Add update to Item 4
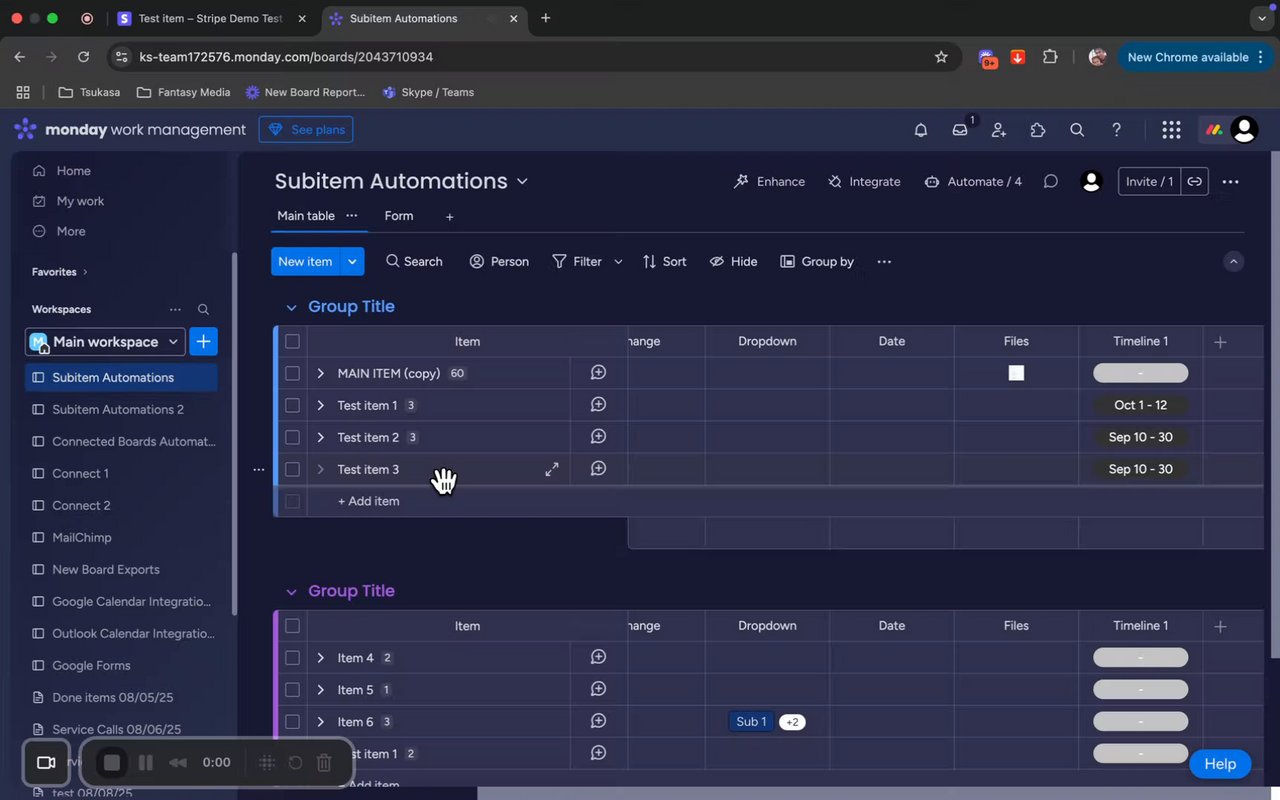The height and width of the screenshot is (800, 1280). (598, 657)
